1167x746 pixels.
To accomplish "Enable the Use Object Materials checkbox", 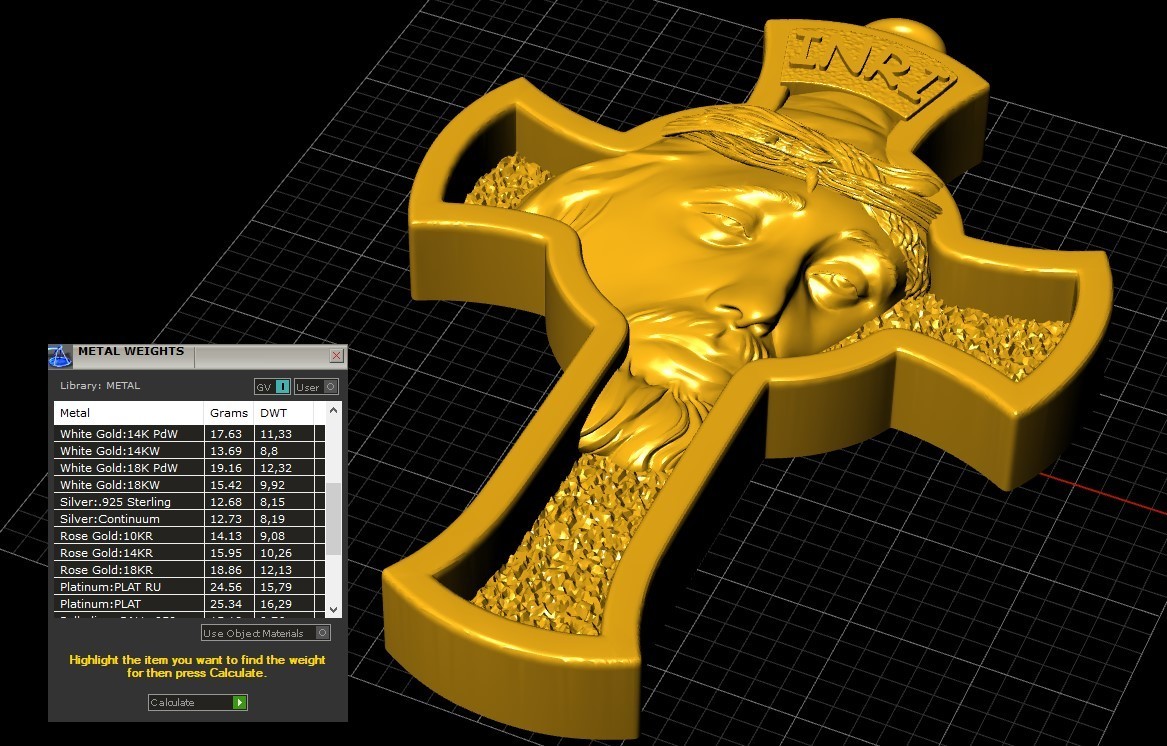I will (322, 632).
